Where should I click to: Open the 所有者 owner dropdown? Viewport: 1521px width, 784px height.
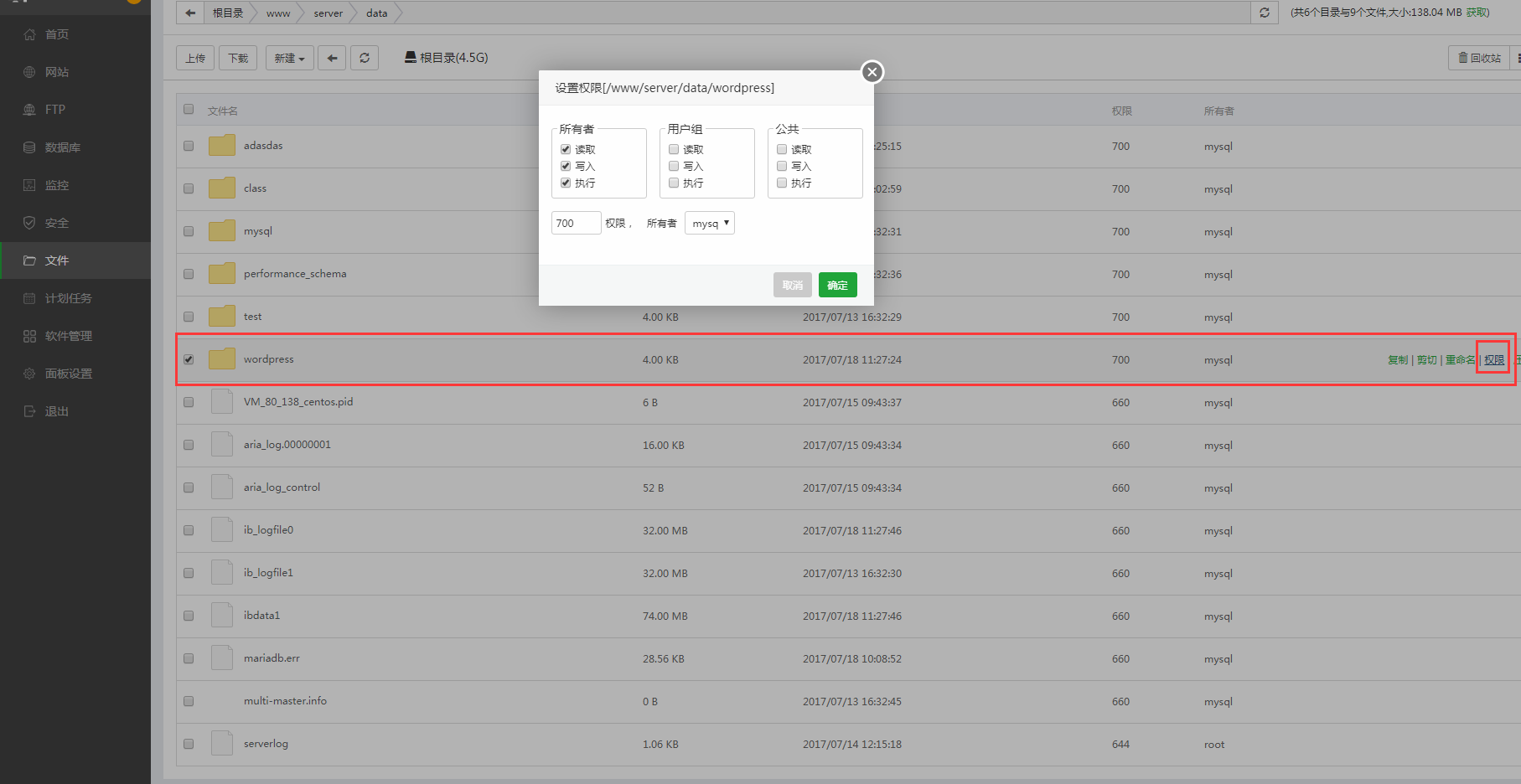coord(710,223)
